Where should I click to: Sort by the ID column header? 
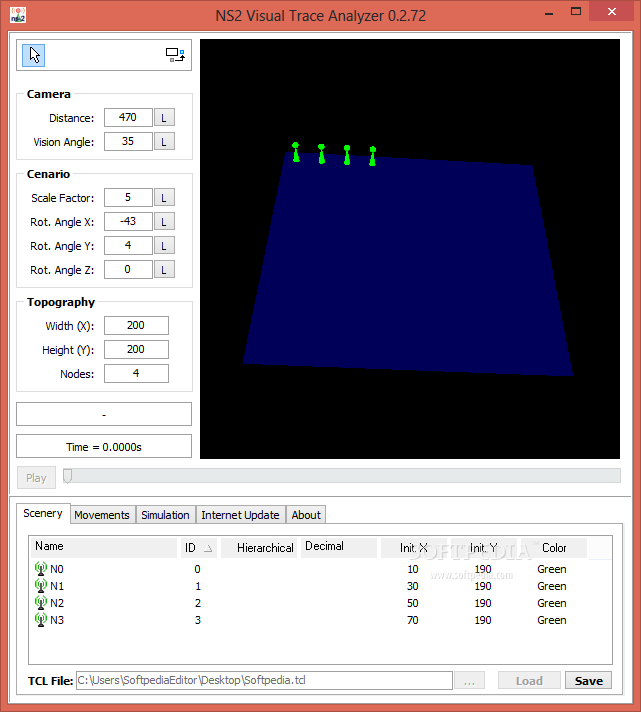(x=199, y=547)
